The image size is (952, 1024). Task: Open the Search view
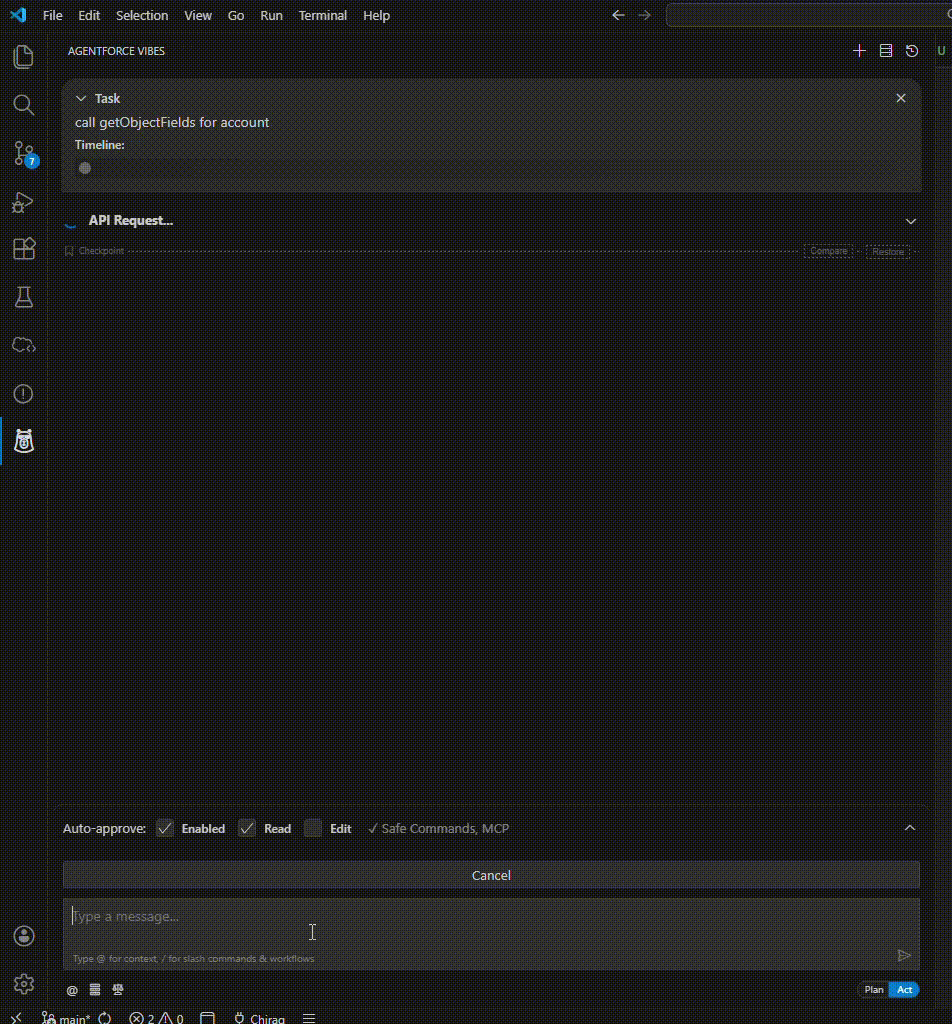pos(23,105)
